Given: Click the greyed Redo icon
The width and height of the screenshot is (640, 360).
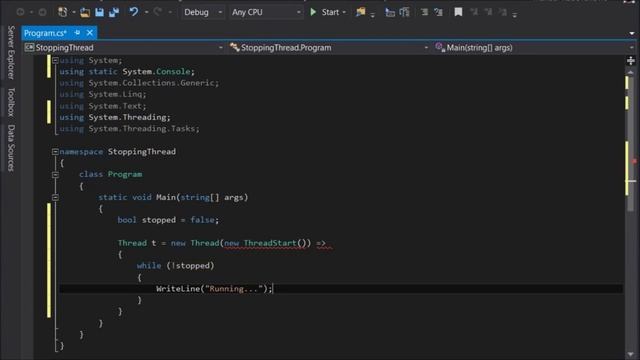Looking at the screenshot, I should tap(158, 12).
